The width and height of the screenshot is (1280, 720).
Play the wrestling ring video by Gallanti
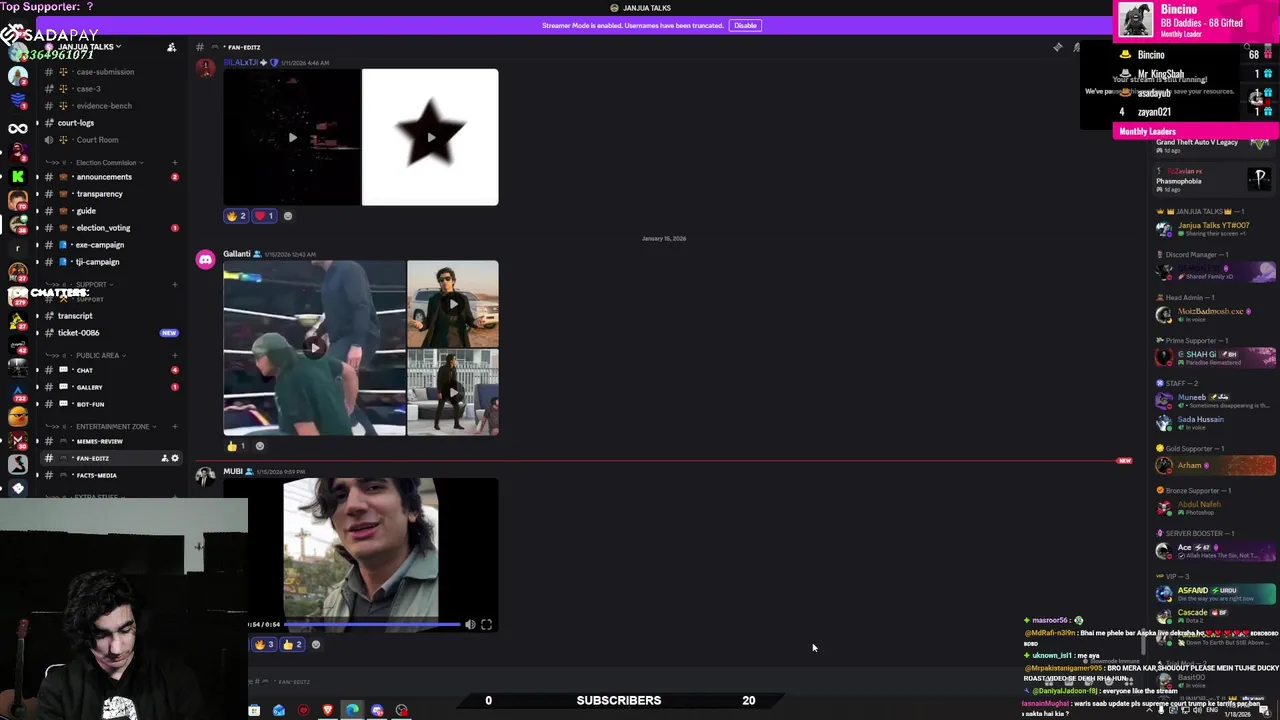[x=315, y=348]
